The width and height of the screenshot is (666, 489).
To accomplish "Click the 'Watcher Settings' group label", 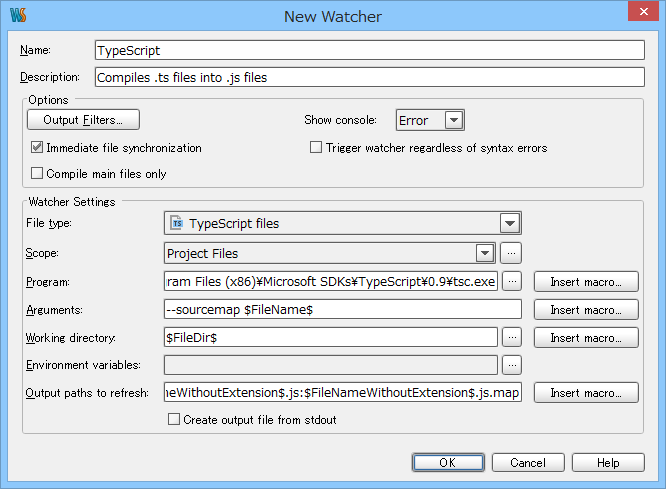I will tap(72, 201).
